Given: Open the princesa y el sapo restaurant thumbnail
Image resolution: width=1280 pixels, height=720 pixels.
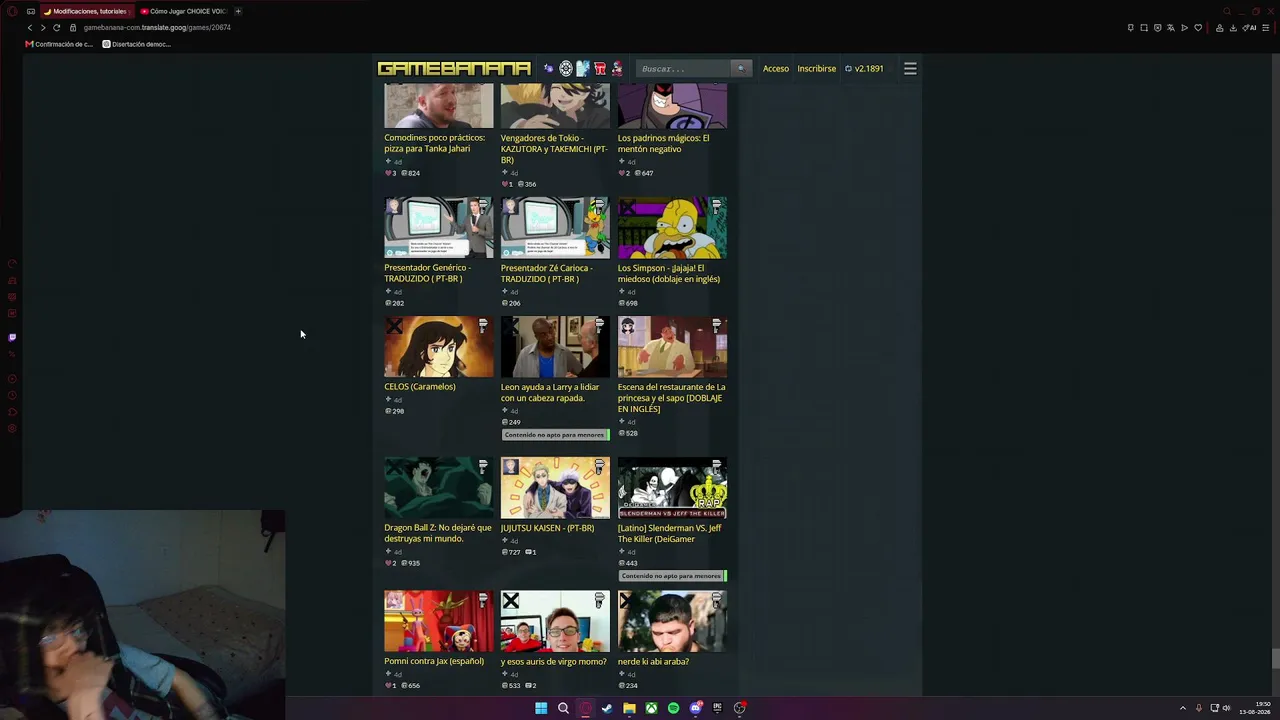Looking at the screenshot, I should pyautogui.click(x=672, y=347).
